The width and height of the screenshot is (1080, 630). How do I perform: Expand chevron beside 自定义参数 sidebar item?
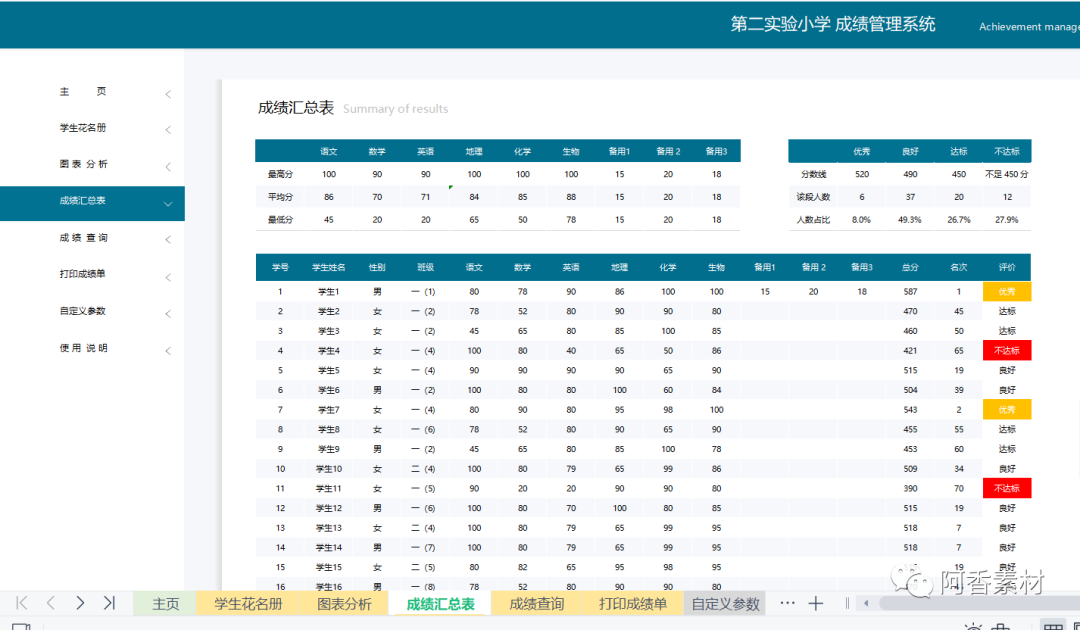(168, 314)
